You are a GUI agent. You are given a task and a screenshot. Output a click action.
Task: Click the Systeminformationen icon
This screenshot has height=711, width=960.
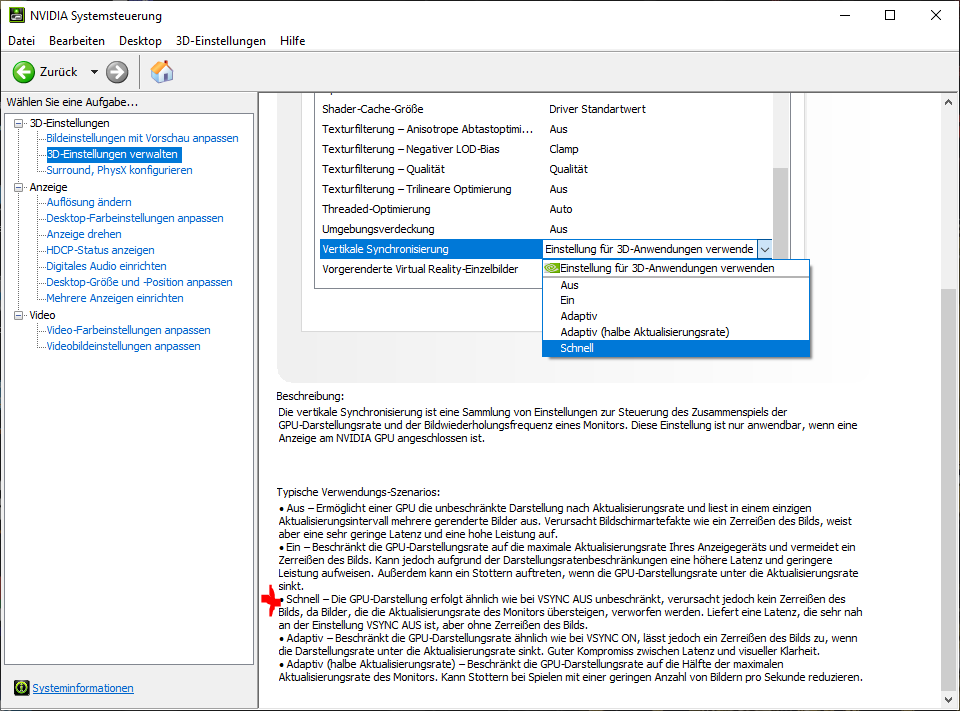21,688
